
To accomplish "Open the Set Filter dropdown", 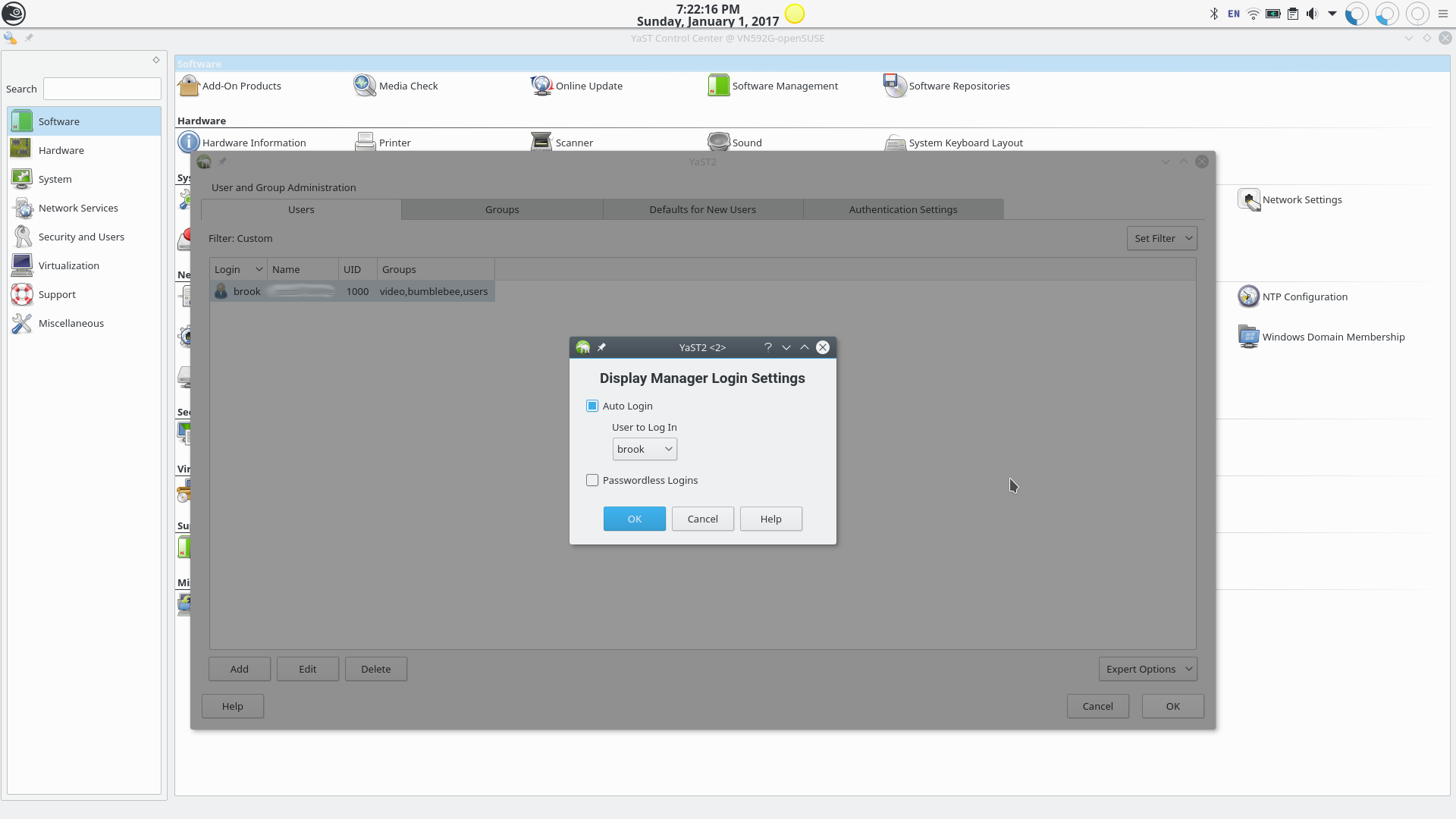I will (1162, 238).
